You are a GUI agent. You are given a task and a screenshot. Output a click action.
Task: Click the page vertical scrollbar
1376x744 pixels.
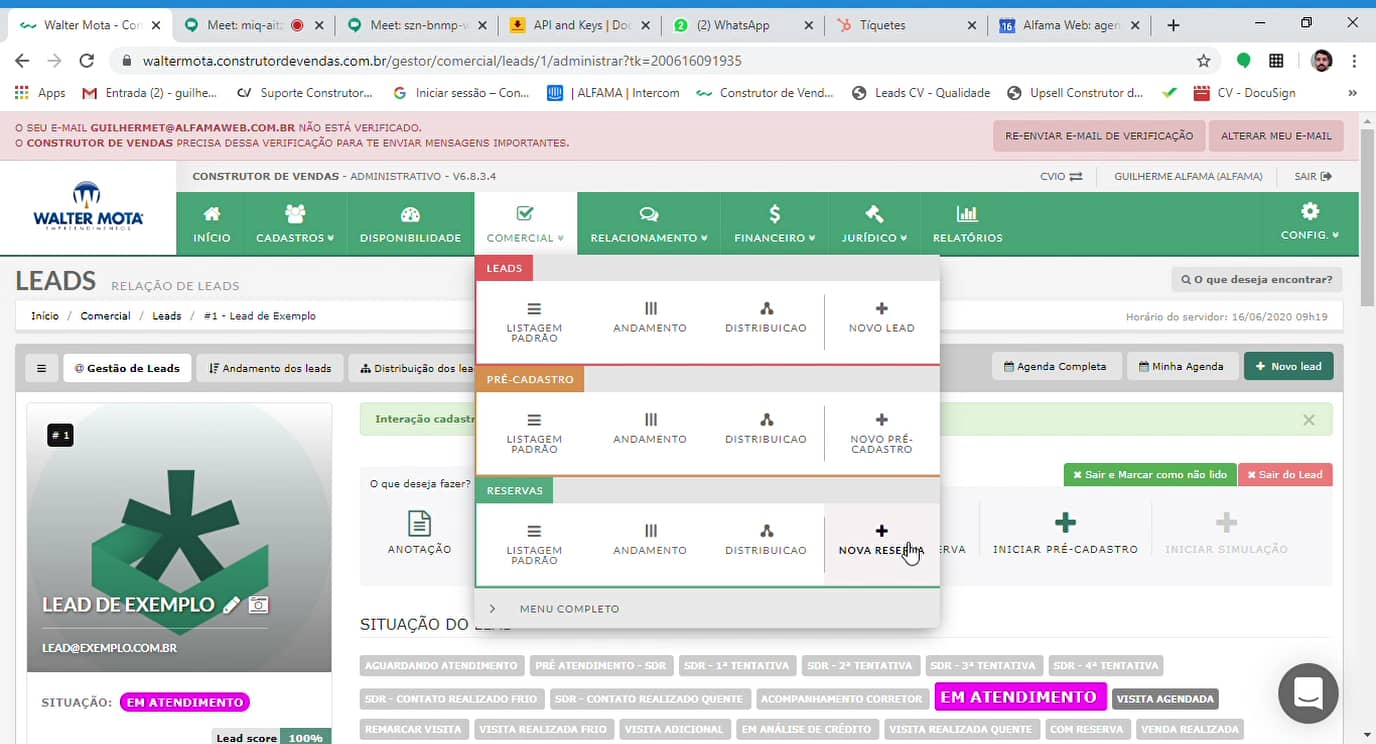coord(1368,220)
